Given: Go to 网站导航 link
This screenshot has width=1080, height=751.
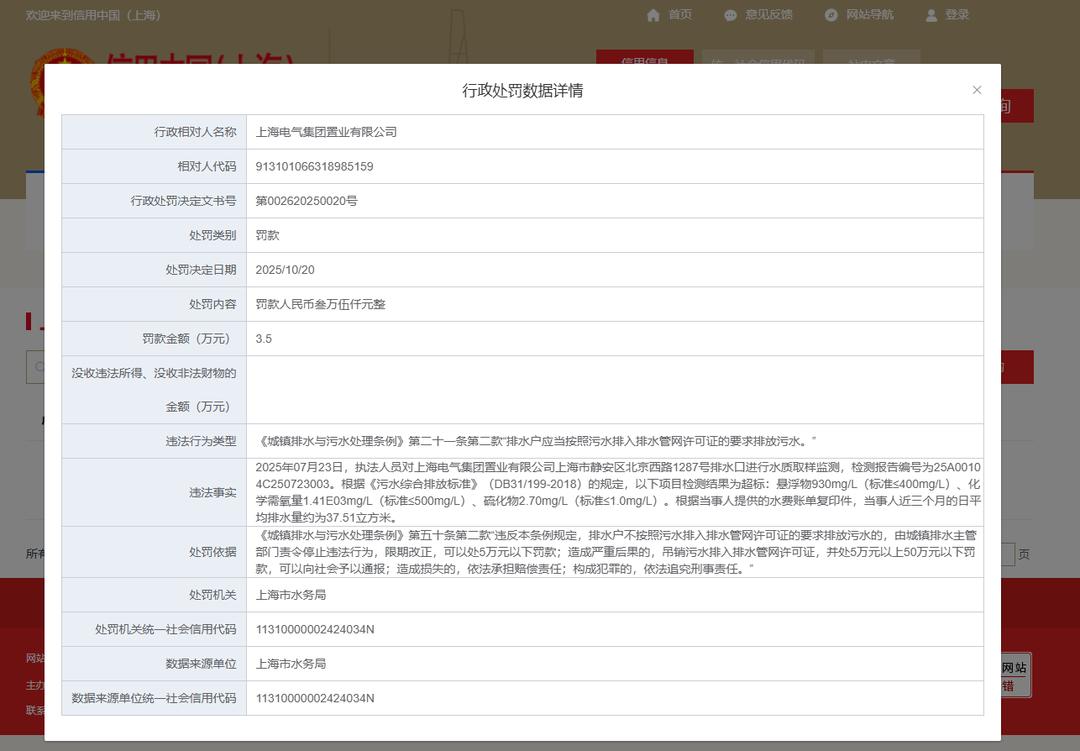Looking at the screenshot, I should [x=870, y=15].
